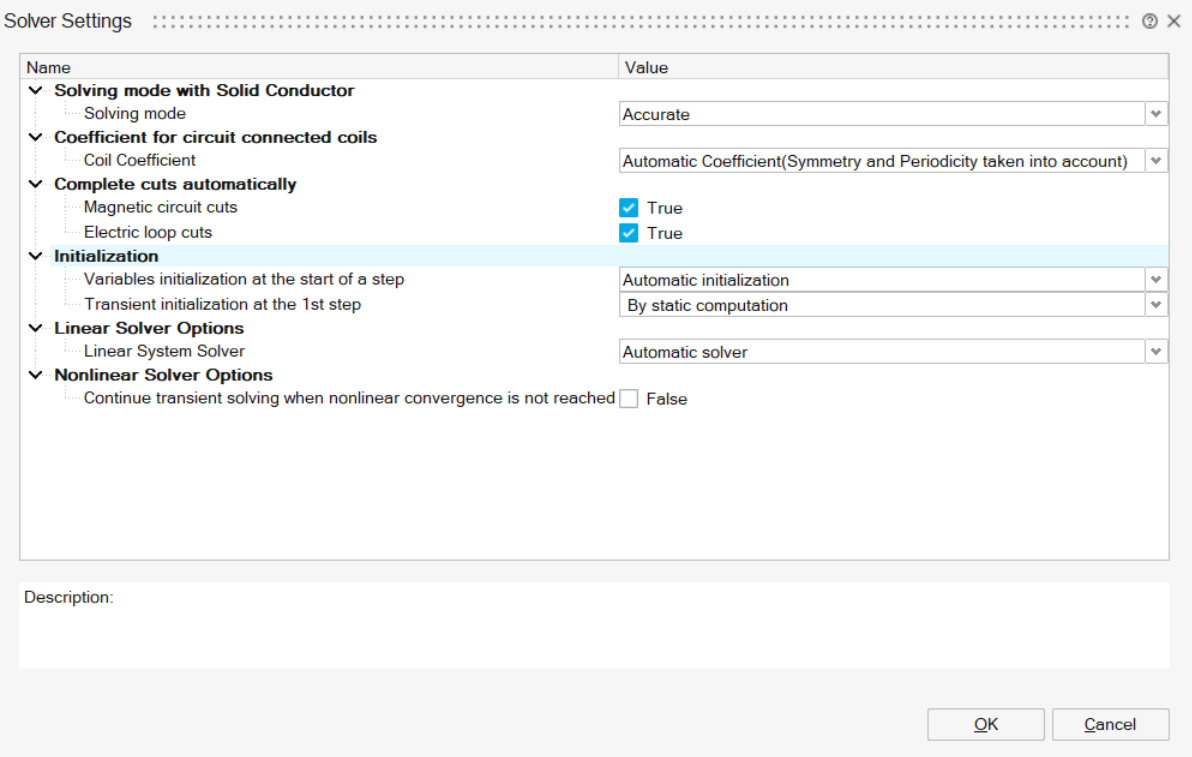The width and height of the screenshot is (1192, 757).
Task: Collapse the Coefficient for circuit connected coils group
Action: 35,138
